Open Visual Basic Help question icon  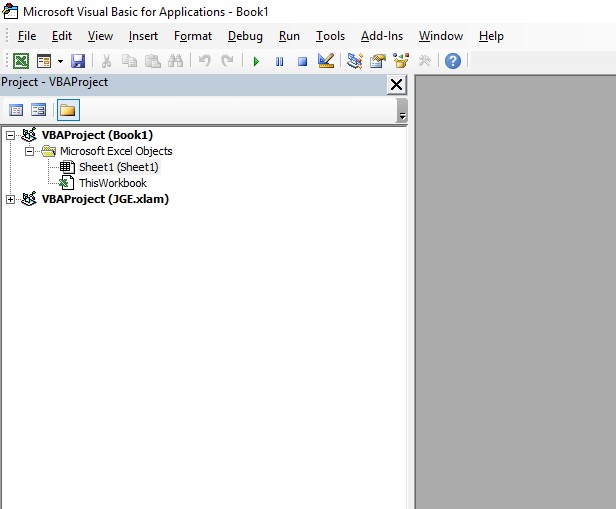[453, 61]
